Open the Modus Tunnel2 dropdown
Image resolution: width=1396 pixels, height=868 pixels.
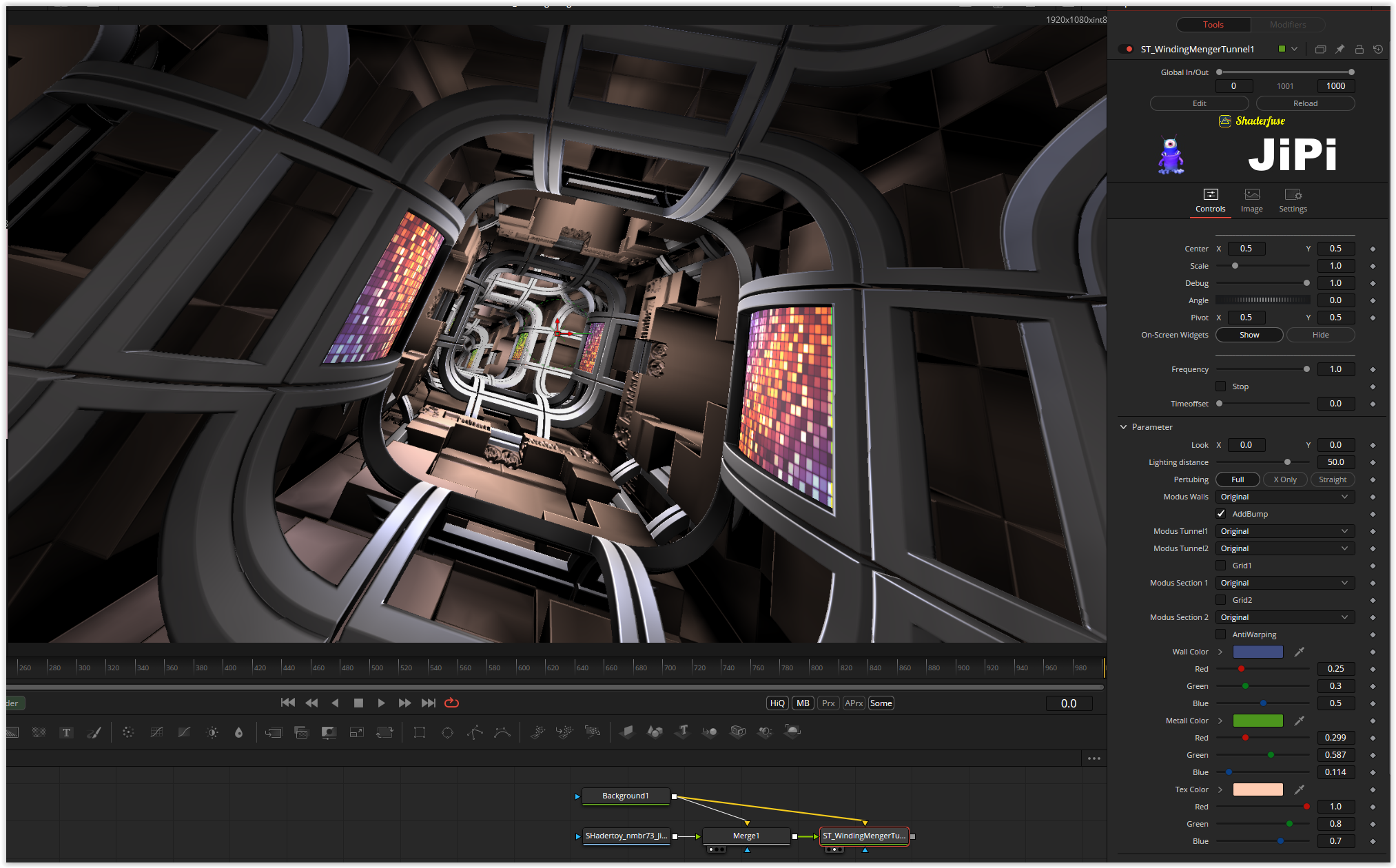pos(1284,548)
